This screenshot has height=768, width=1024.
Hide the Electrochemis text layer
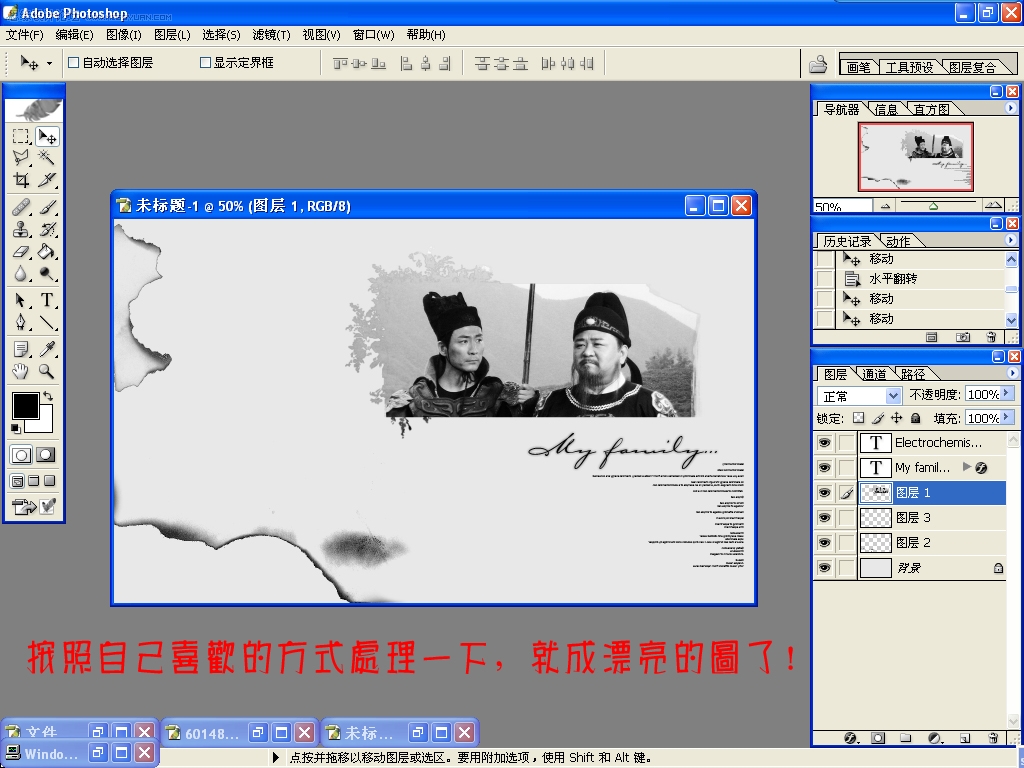[825, 443]
